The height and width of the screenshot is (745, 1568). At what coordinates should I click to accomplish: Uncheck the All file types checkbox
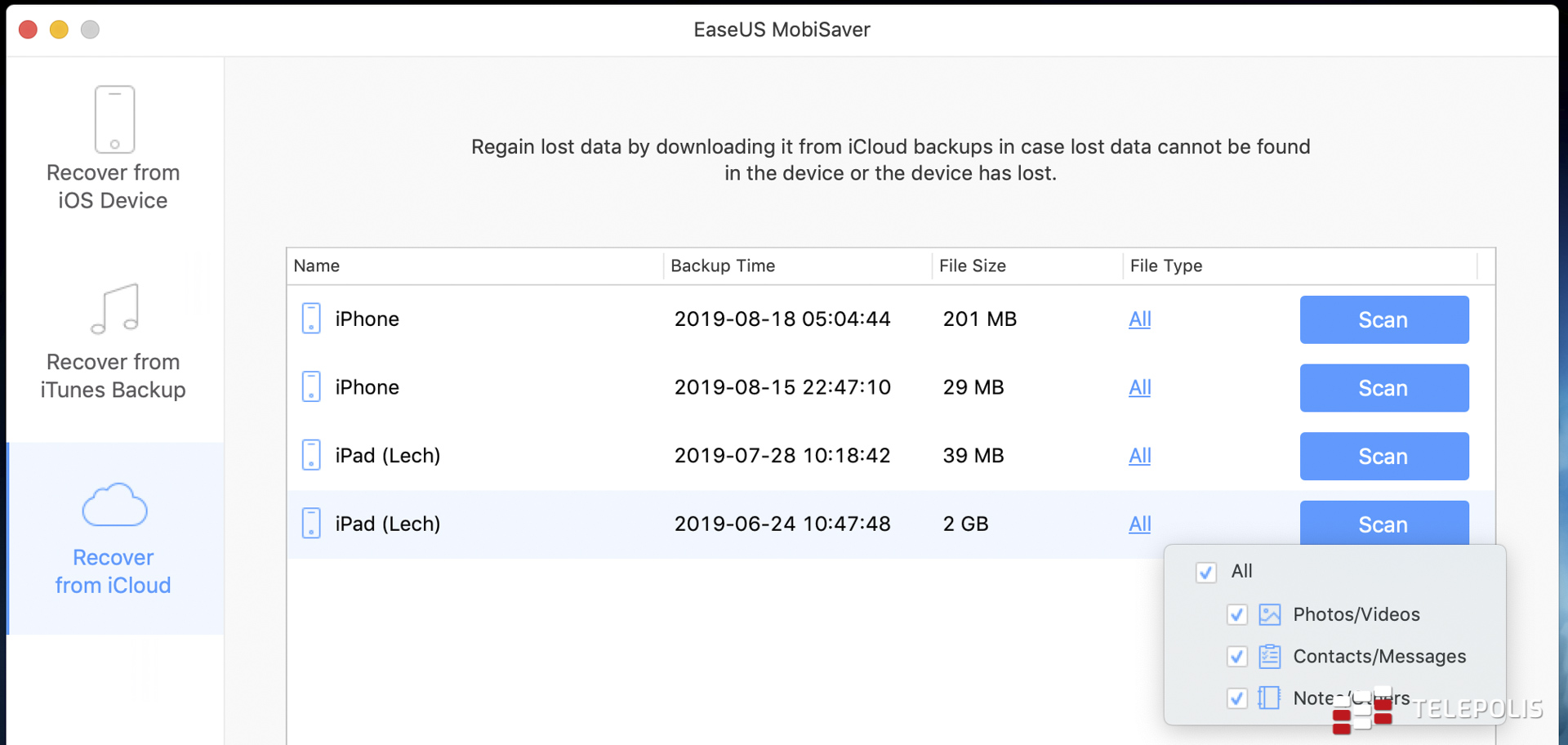tap(1206, 572)
